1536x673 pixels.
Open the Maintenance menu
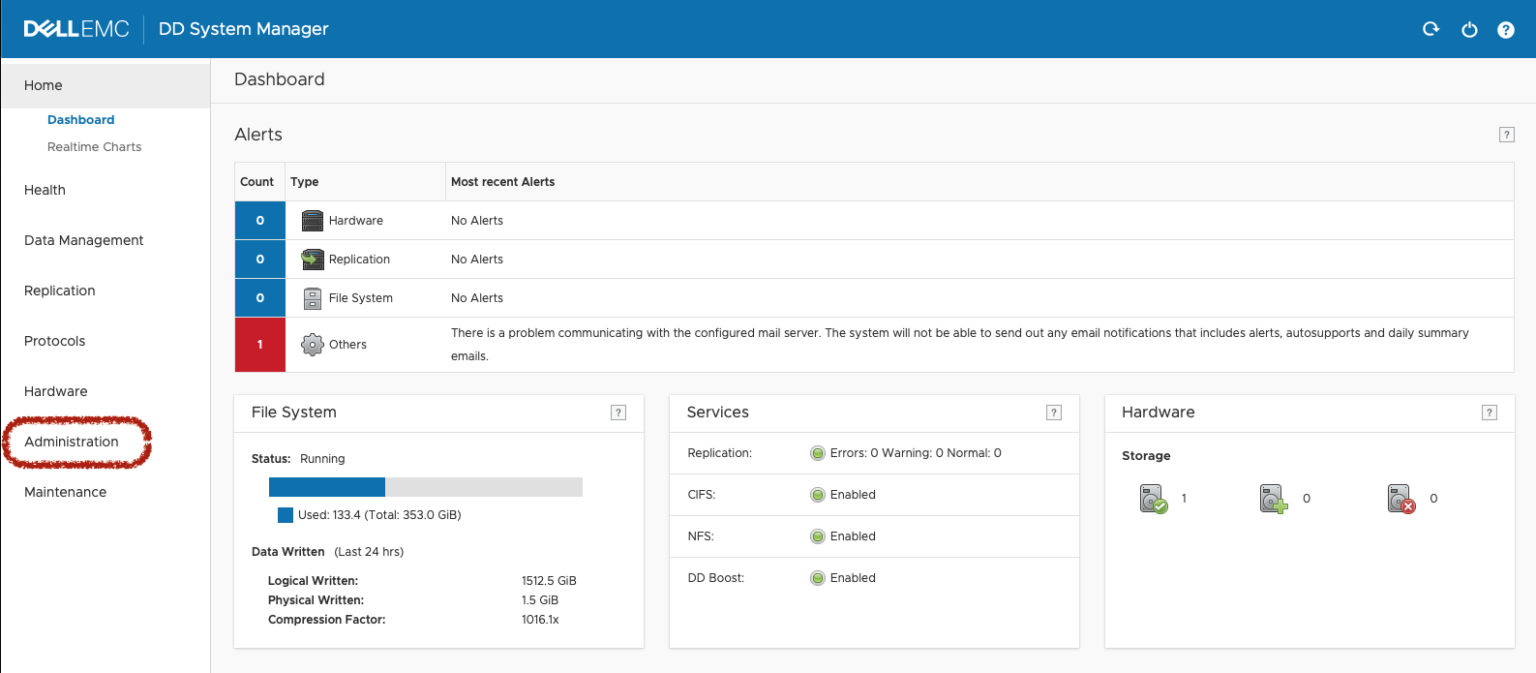[x=65, y=491]
